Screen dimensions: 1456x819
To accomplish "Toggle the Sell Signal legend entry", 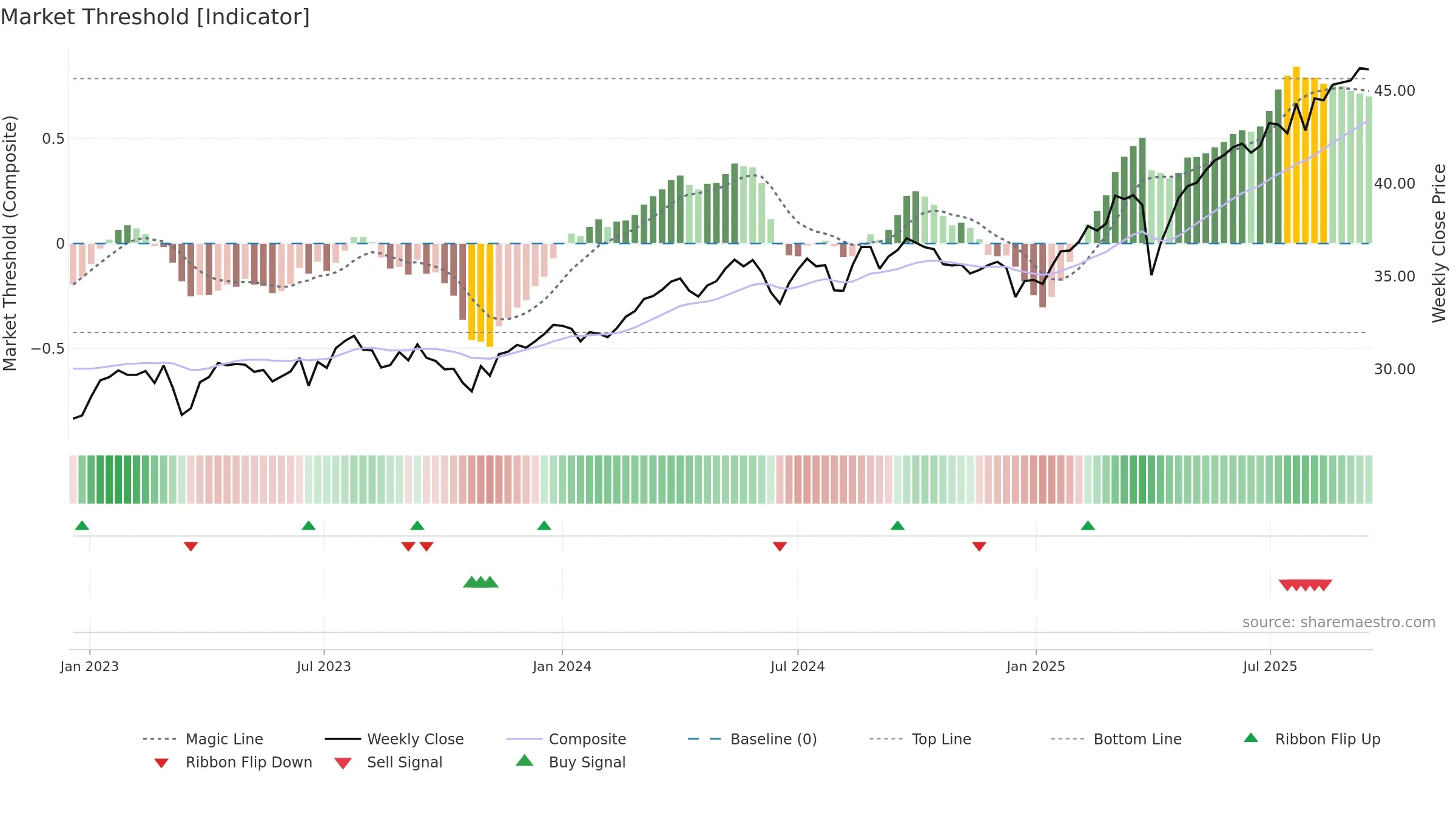I will pos(388,762).
